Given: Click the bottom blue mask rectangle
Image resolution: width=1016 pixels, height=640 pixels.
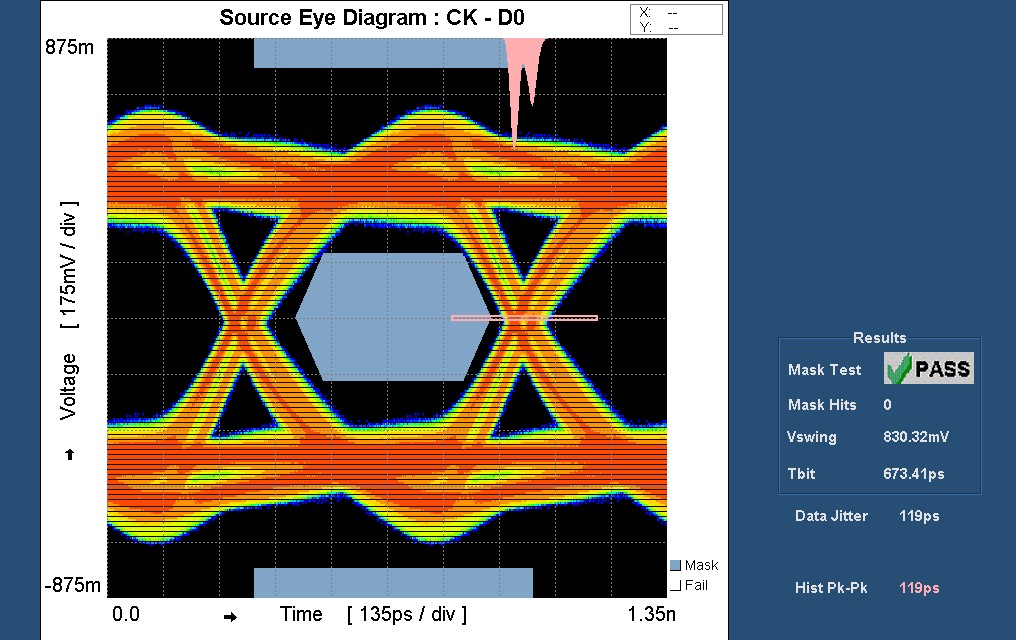Looking at the screenshot, I should click(x=393, y=582).
